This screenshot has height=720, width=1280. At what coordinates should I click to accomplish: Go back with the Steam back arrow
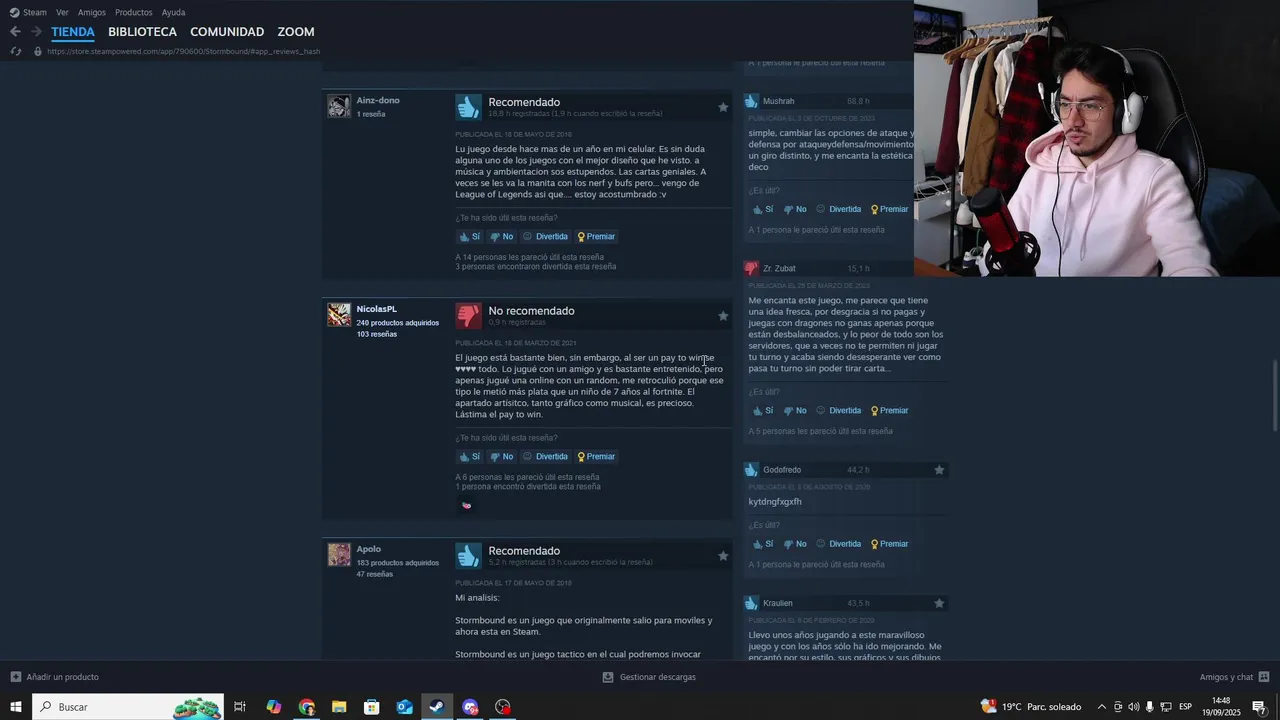click(x=15, y=32)
